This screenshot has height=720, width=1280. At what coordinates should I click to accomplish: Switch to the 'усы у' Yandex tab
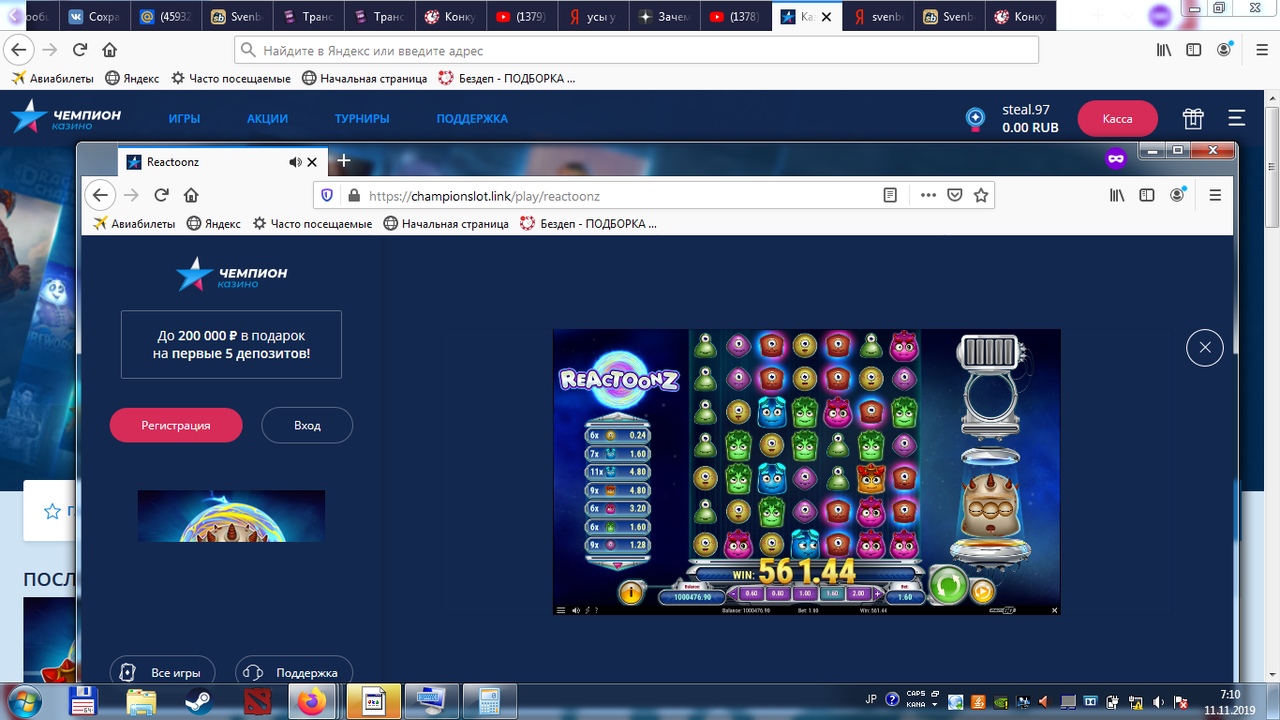(593, 17)
